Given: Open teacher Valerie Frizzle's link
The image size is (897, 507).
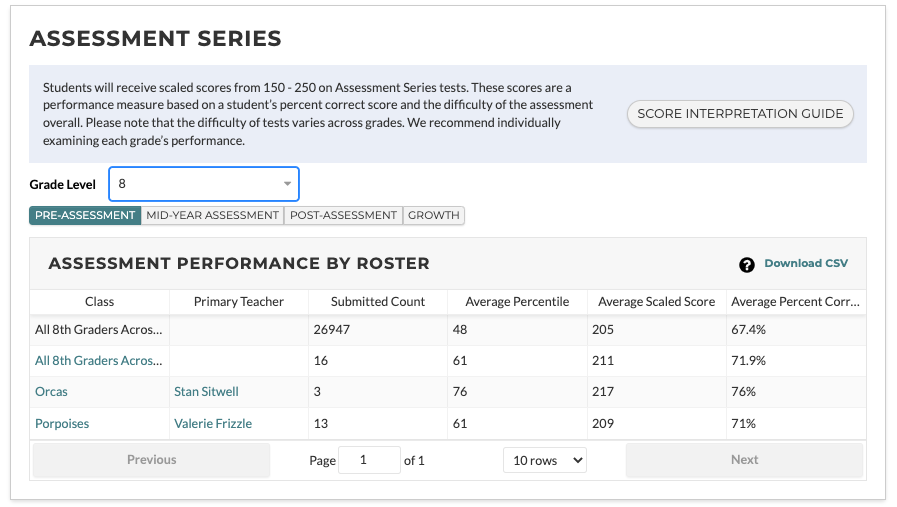Looking at the screenshot, I should (x=212, y=424).
